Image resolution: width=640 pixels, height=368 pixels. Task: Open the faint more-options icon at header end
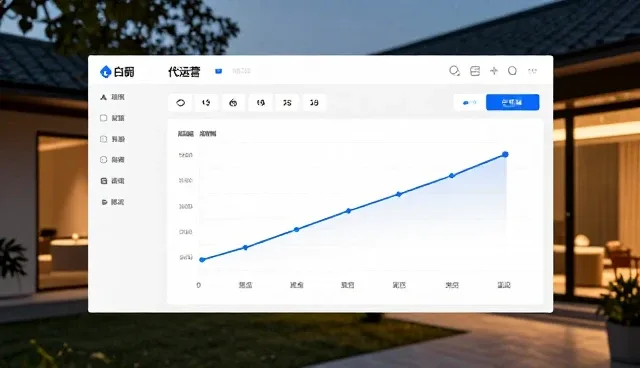532,71
